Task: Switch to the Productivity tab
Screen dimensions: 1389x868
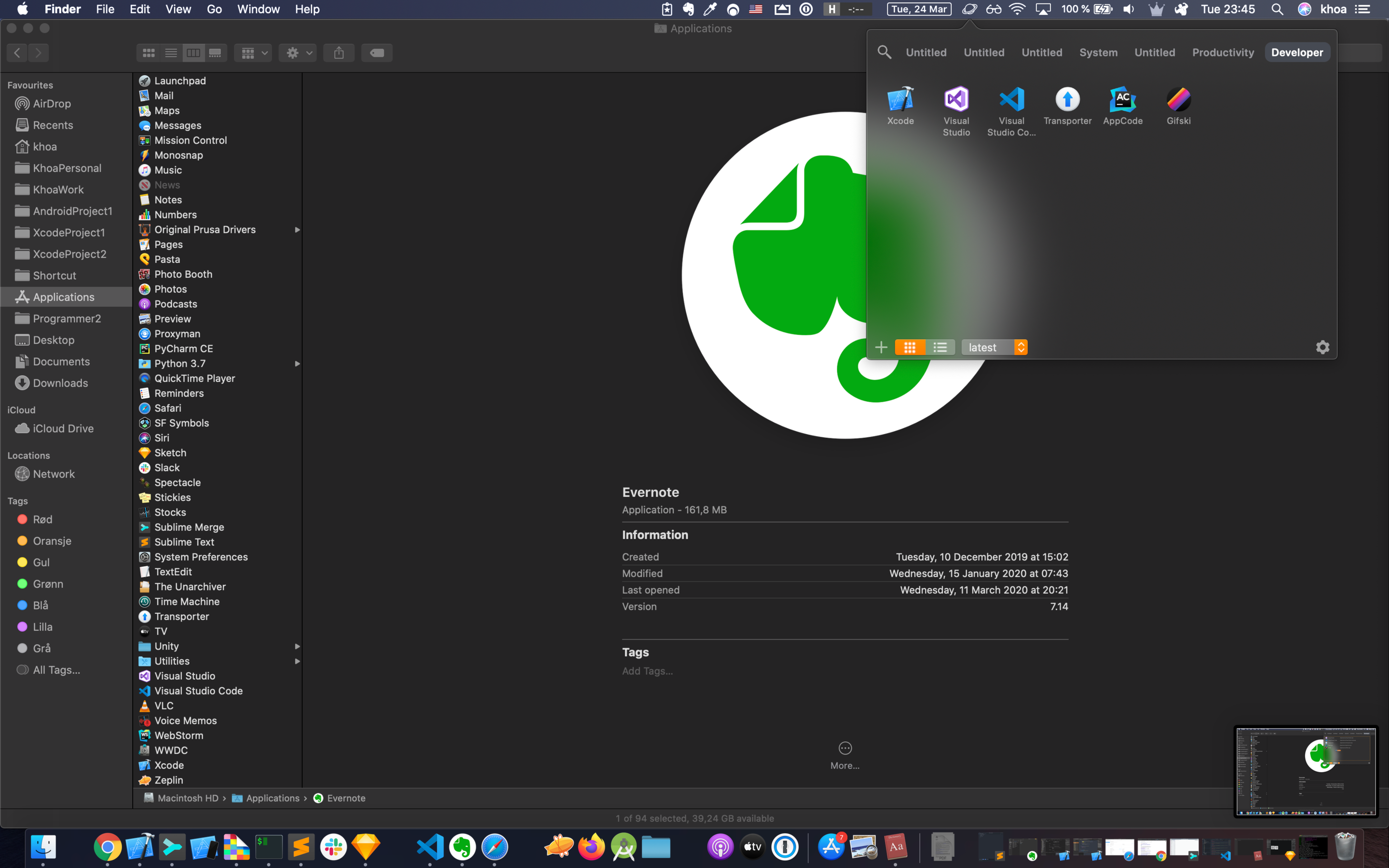Action: [1223, 52]
